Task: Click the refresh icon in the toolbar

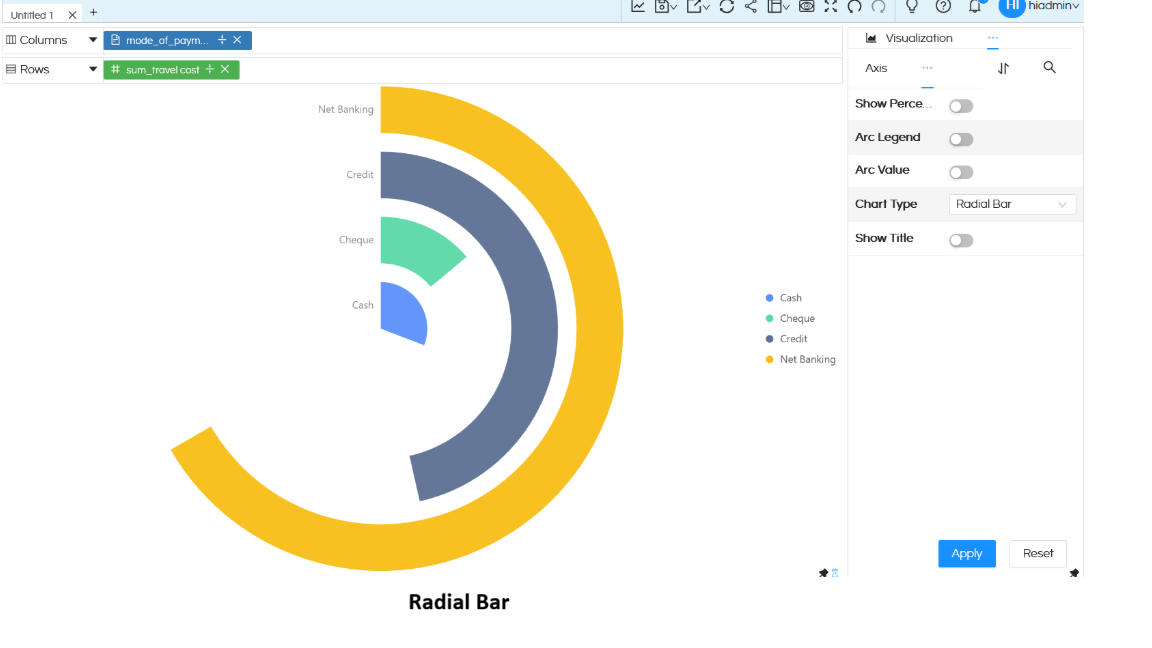Action: tap(727, 7)
